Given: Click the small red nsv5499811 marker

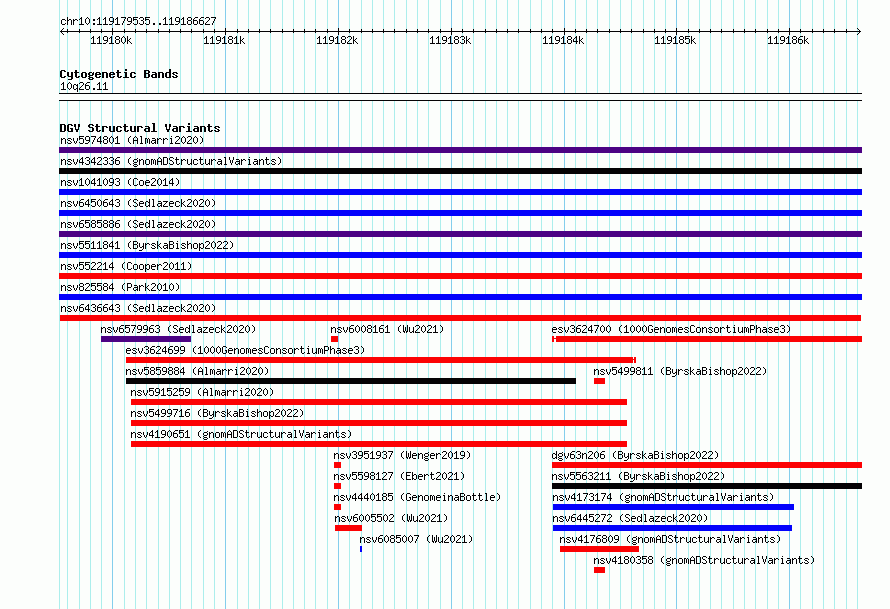Looking at the screenshot, I should click(x=599, y=381).
